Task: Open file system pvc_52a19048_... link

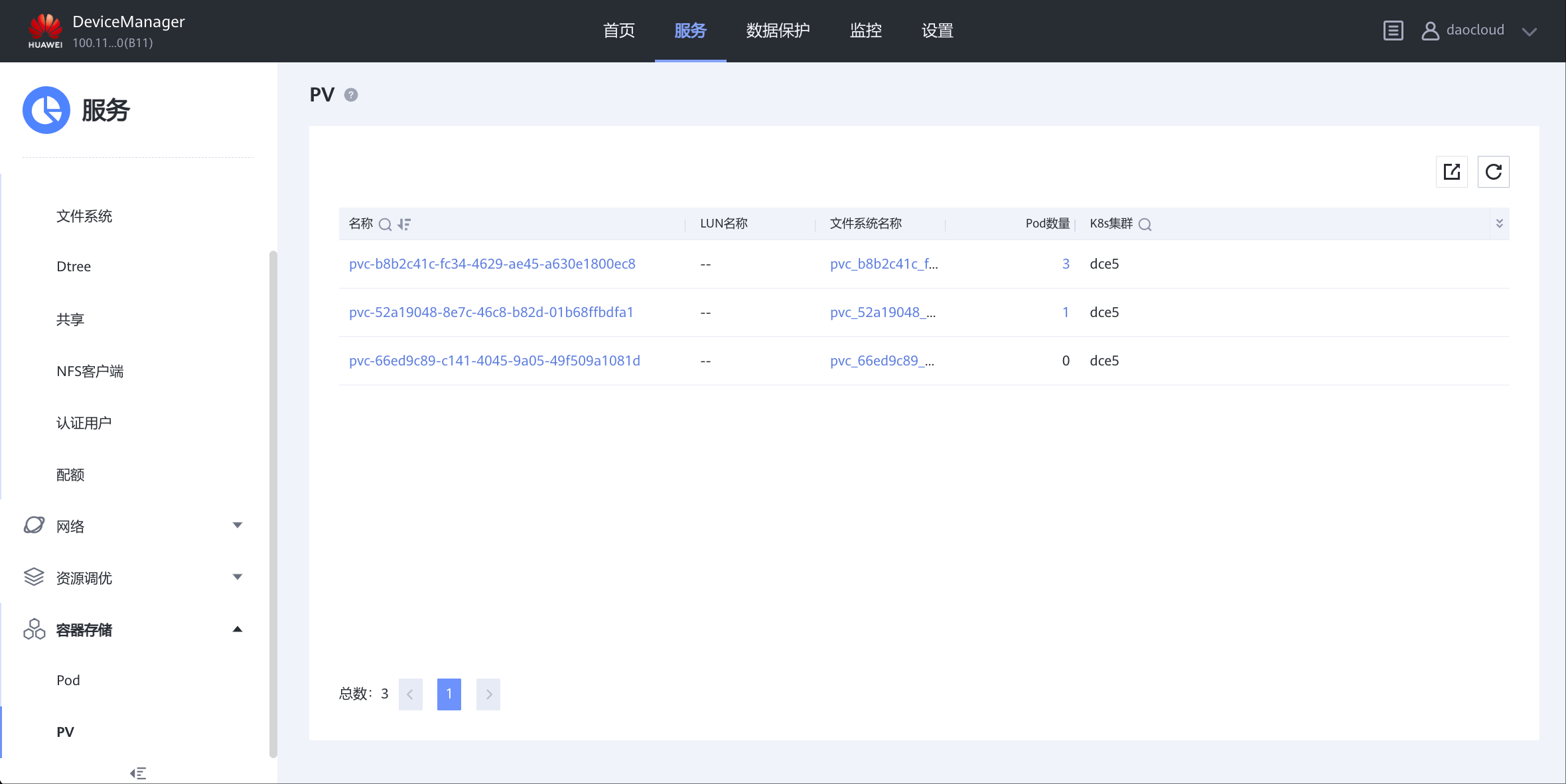Action: tap(883, 312)
